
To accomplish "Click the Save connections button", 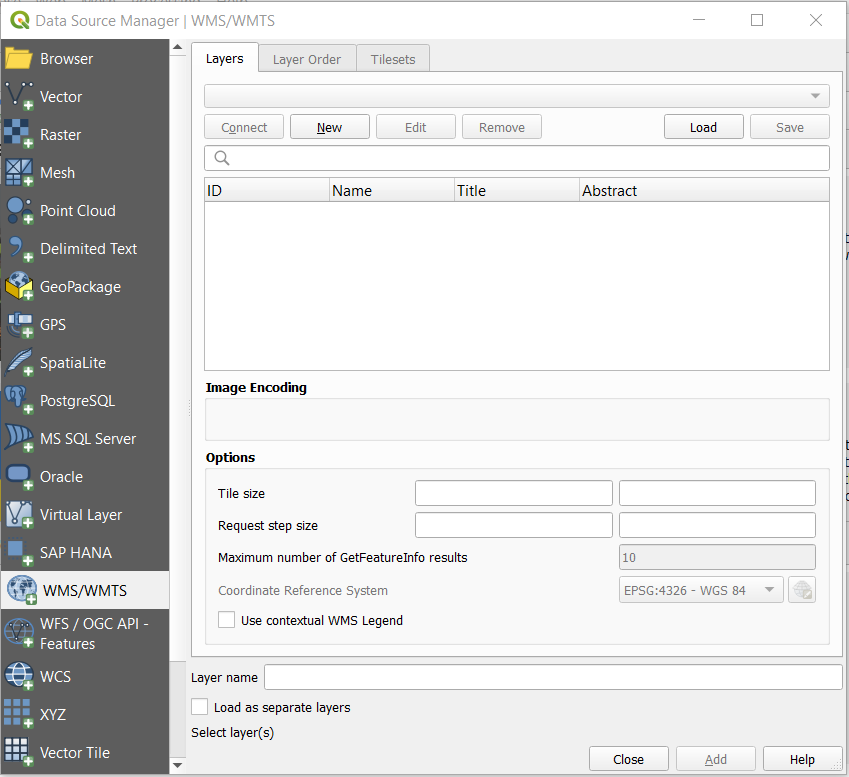I will pos(790,127).
